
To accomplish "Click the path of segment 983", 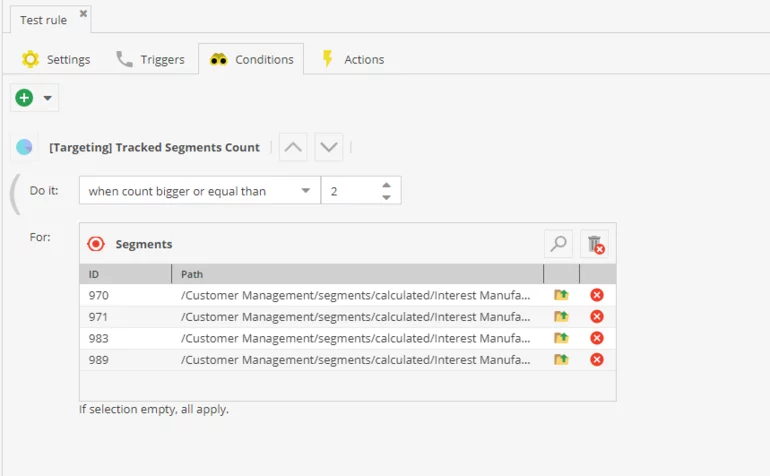I will pyautogui.click(x=356, y=338).
